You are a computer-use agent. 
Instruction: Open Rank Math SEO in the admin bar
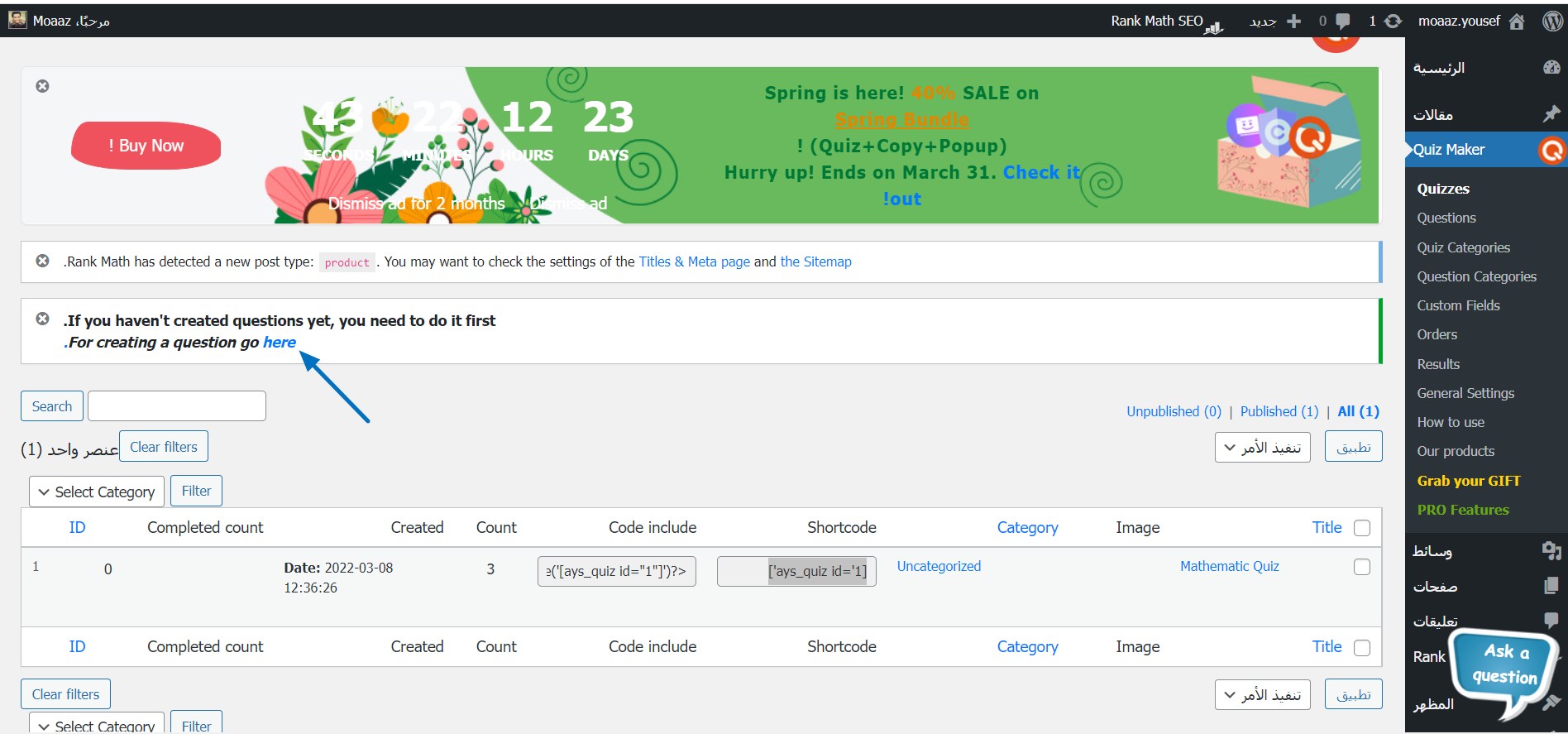[1166, 22]
